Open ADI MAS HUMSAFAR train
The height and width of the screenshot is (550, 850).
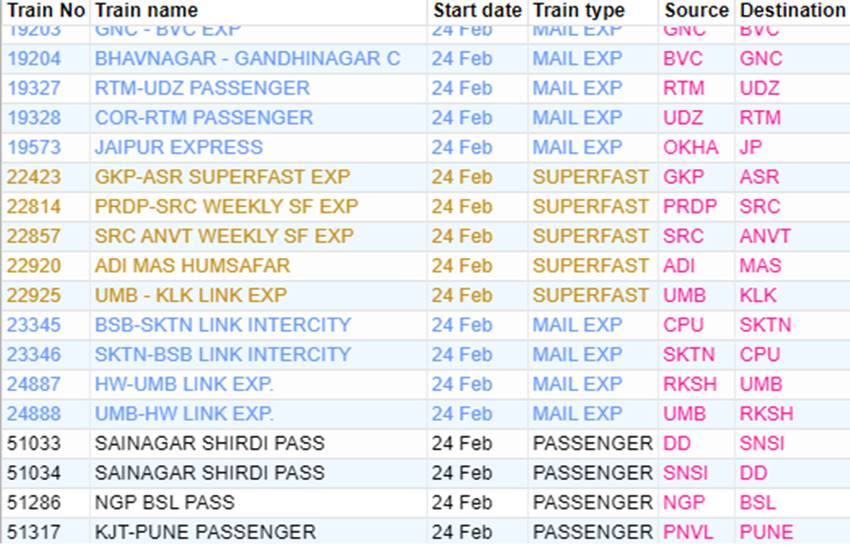pyautogui.click(x=192, y=266)
